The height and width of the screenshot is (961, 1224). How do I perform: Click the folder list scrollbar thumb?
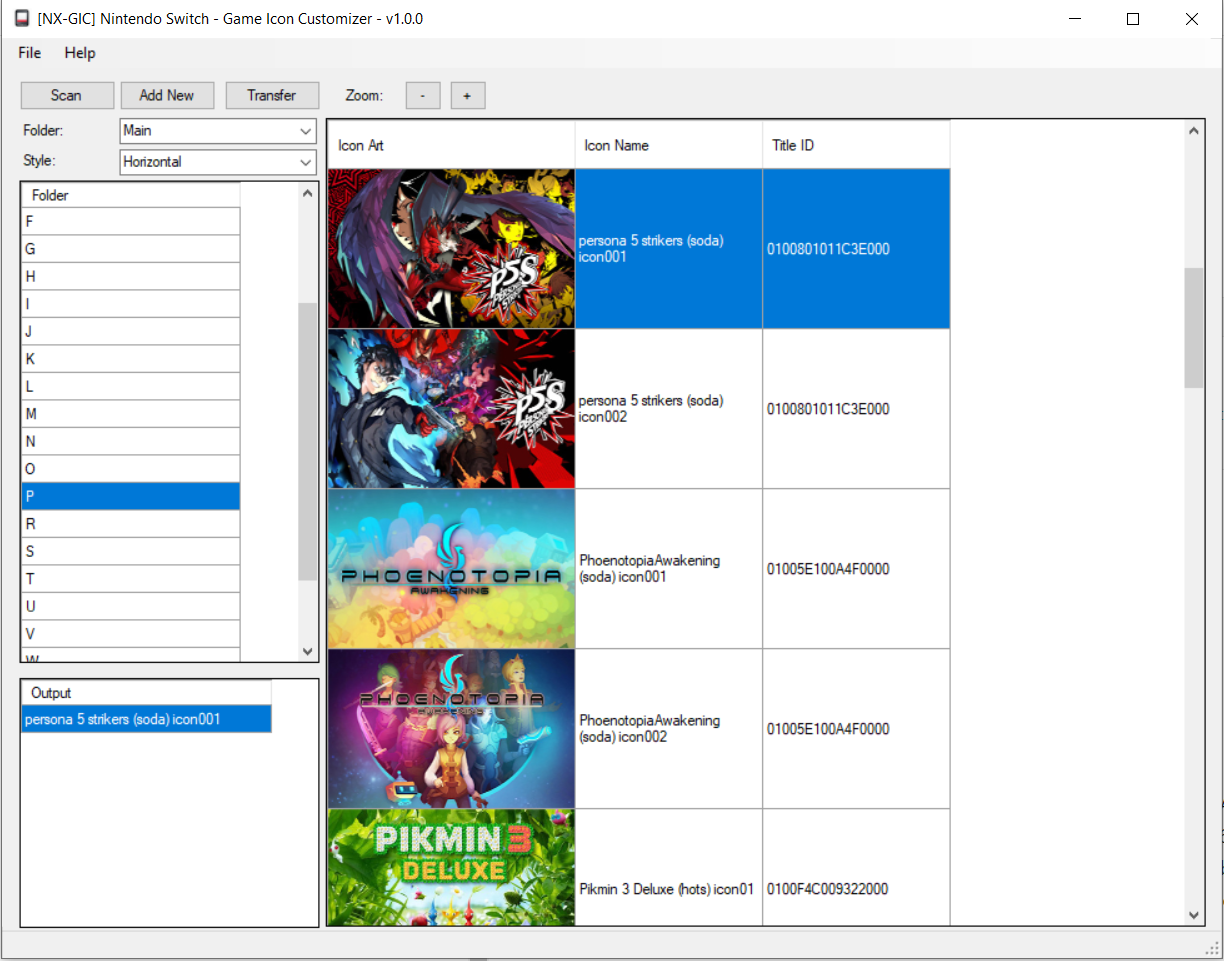(308, 441)
